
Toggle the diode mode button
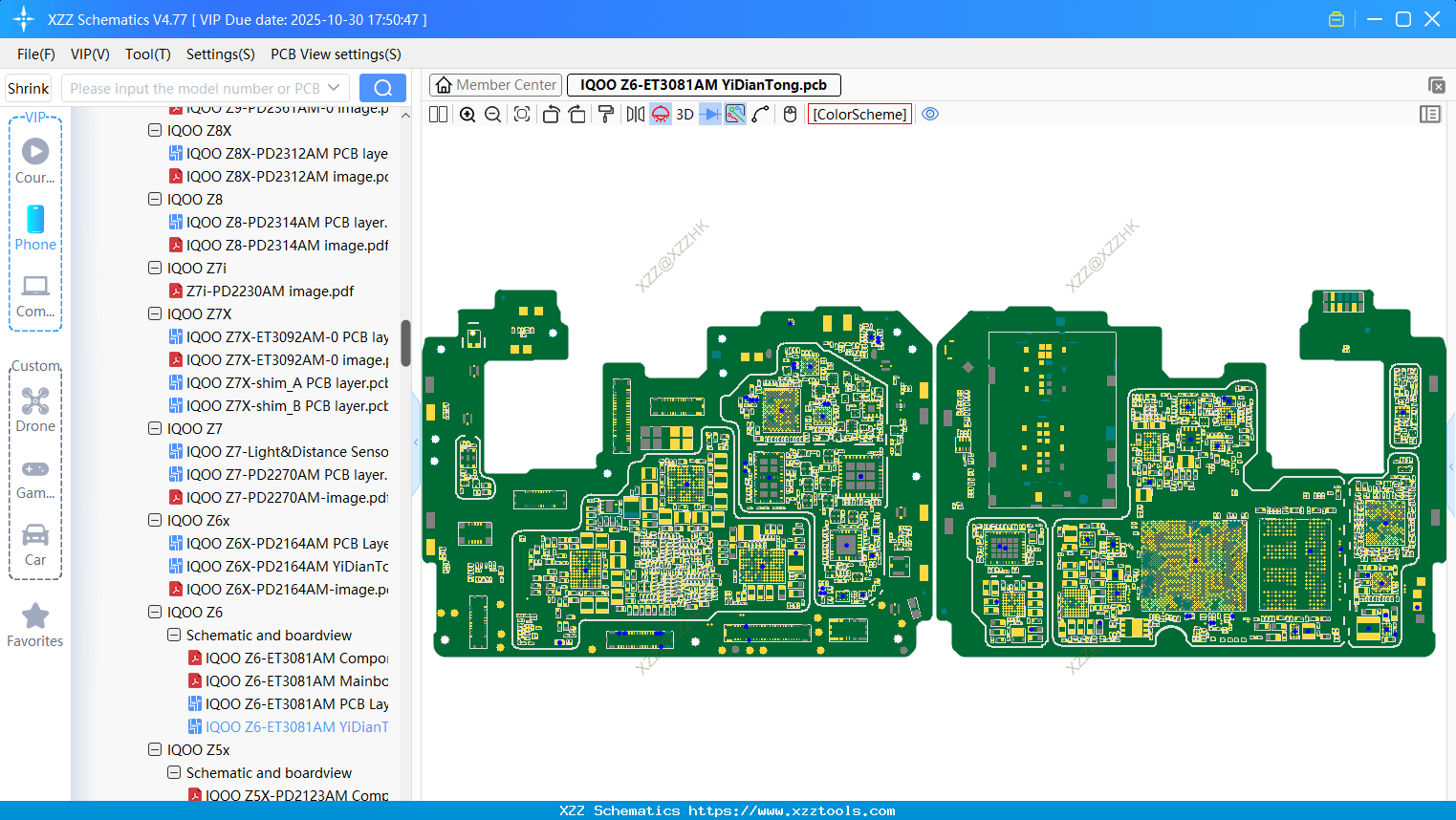(710, 115)
